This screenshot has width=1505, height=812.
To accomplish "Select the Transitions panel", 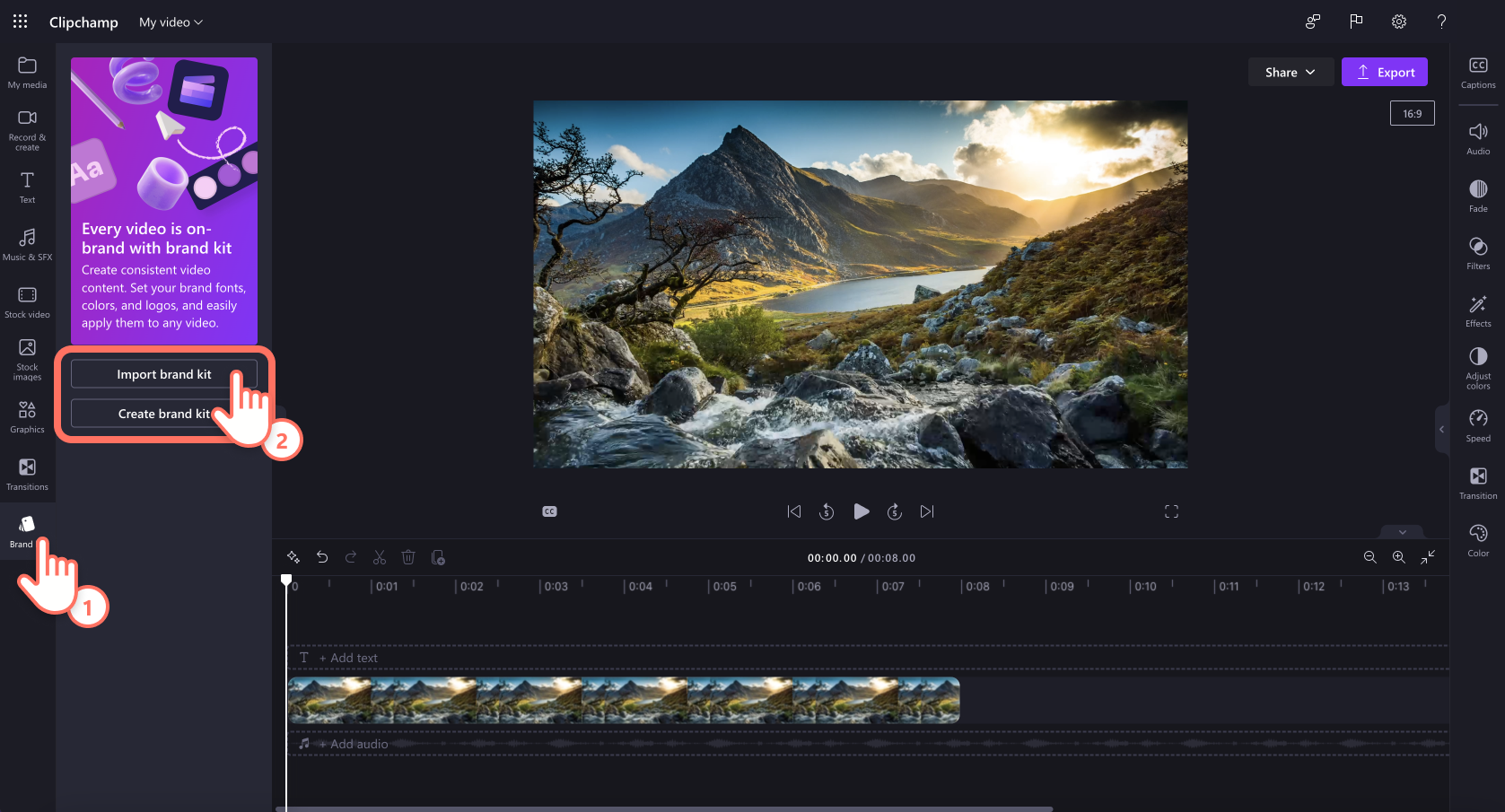I will 27,474.
